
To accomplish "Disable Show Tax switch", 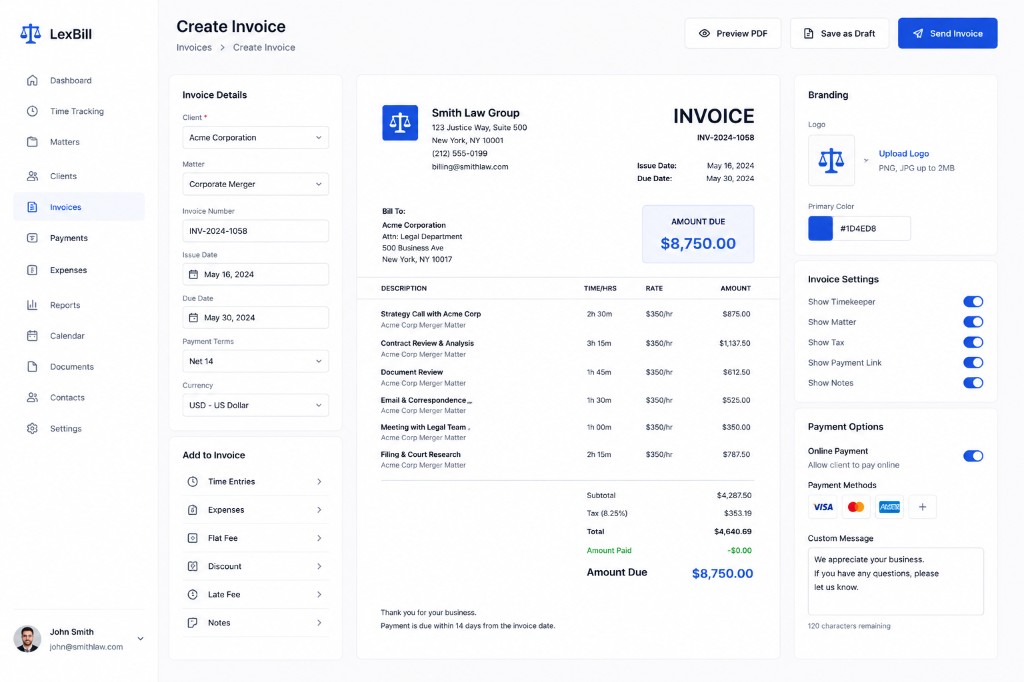I will coord(973,342).
